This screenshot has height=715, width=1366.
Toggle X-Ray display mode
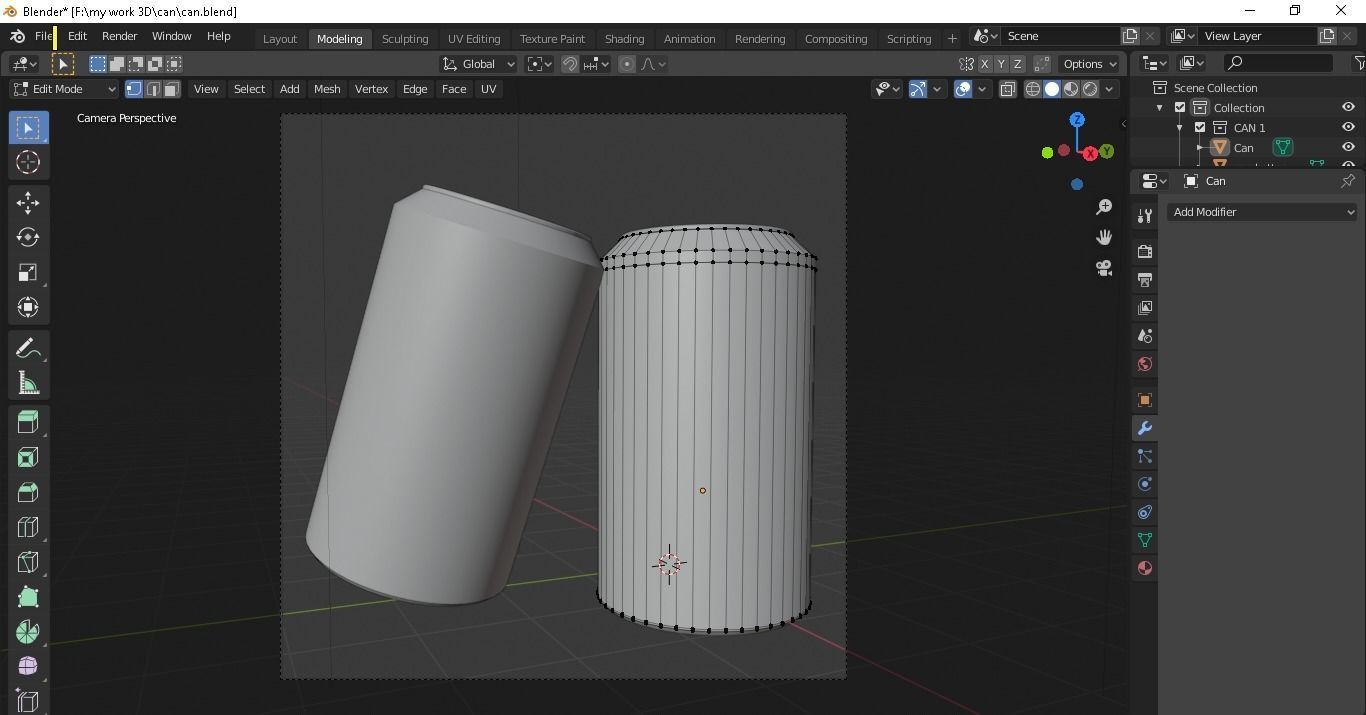pos(1007,89)
